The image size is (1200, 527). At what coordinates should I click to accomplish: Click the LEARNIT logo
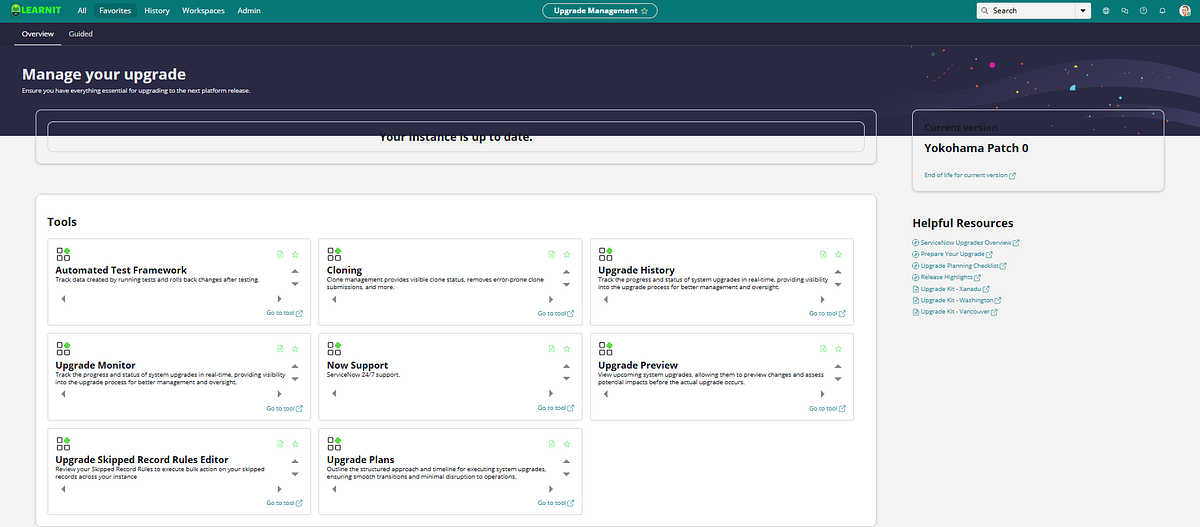[x=36, y=11]
